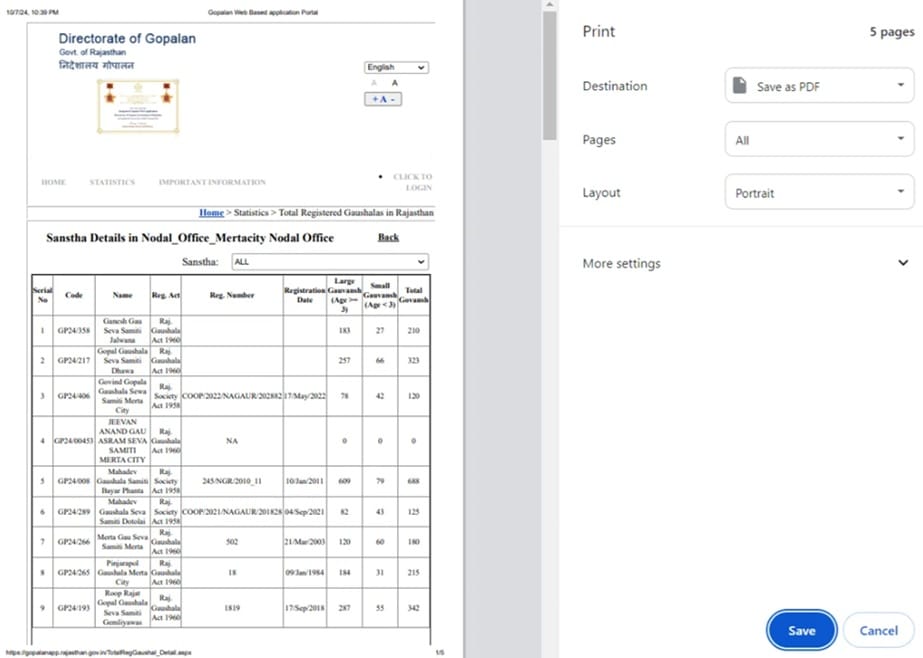The height and width of the screenshot is (658, 923).
Task: Click the Back link above the table
Action: point(388,237)
